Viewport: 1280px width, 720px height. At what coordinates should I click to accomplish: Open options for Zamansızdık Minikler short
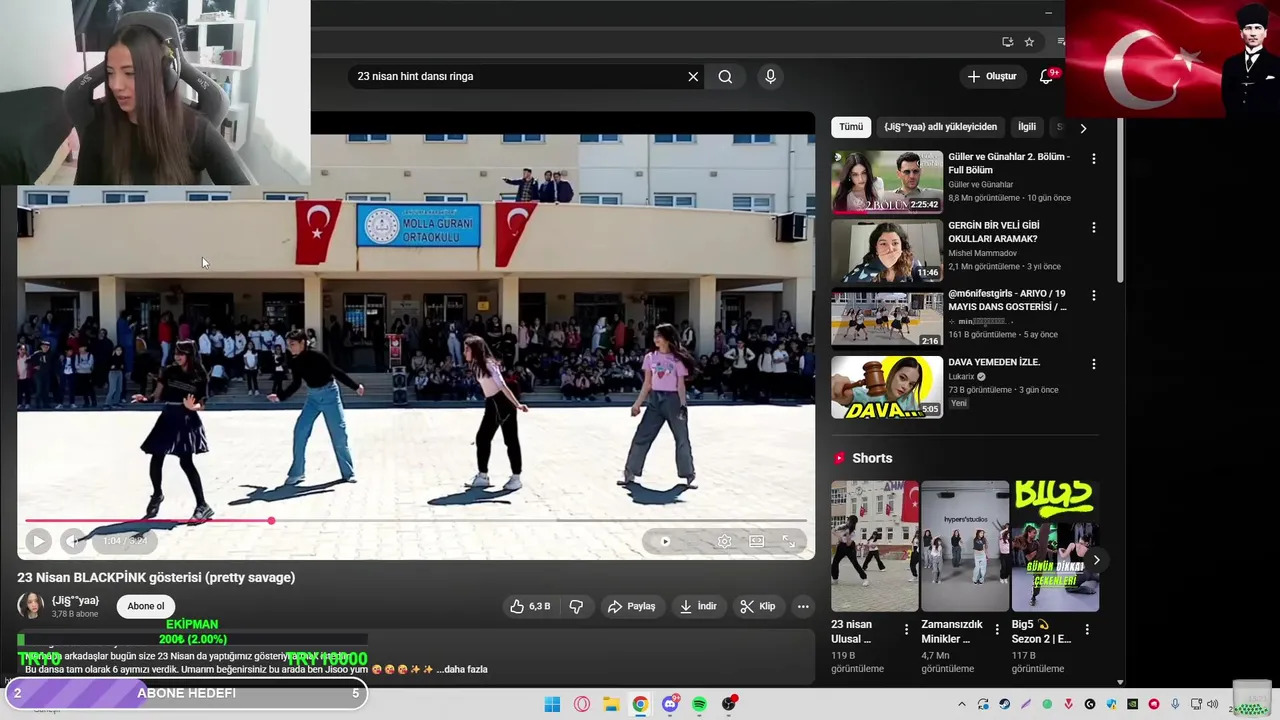coord(996,630)
